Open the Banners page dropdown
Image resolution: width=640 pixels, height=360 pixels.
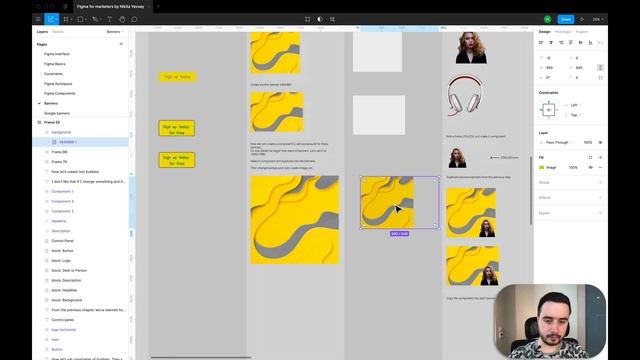[x=115, y=32]
